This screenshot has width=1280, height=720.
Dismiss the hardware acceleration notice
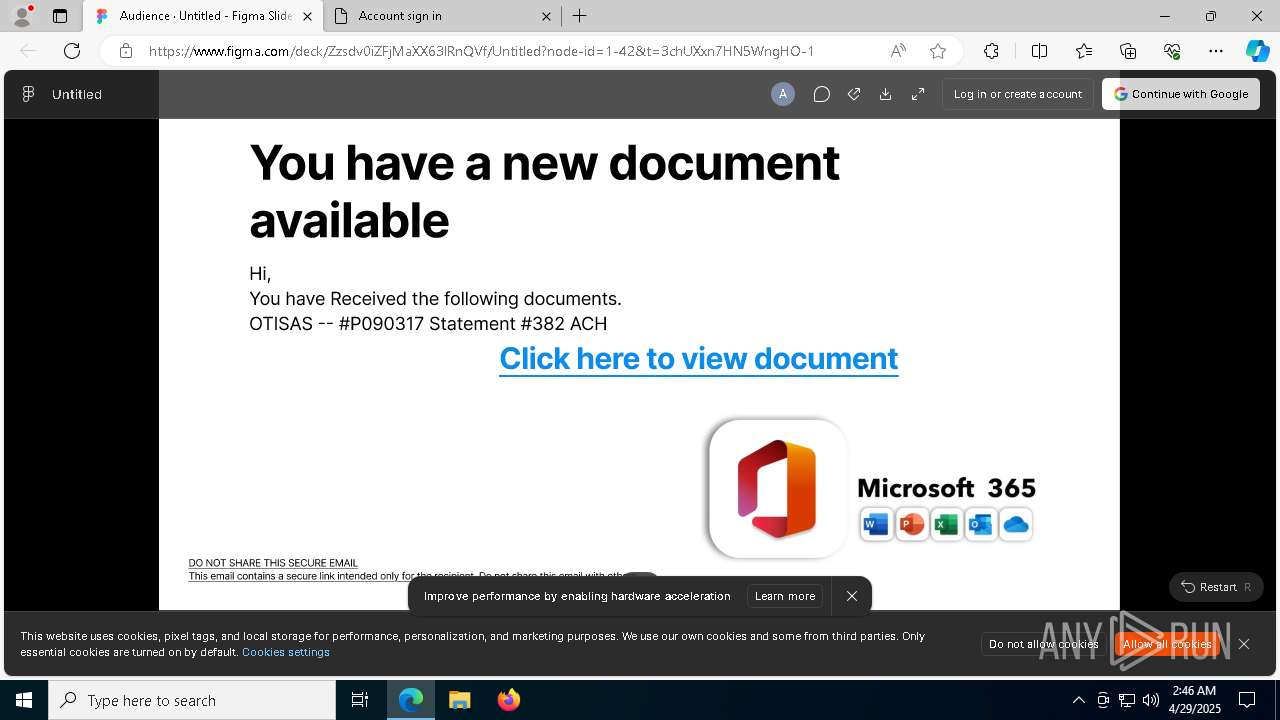(x=852, y=596)
